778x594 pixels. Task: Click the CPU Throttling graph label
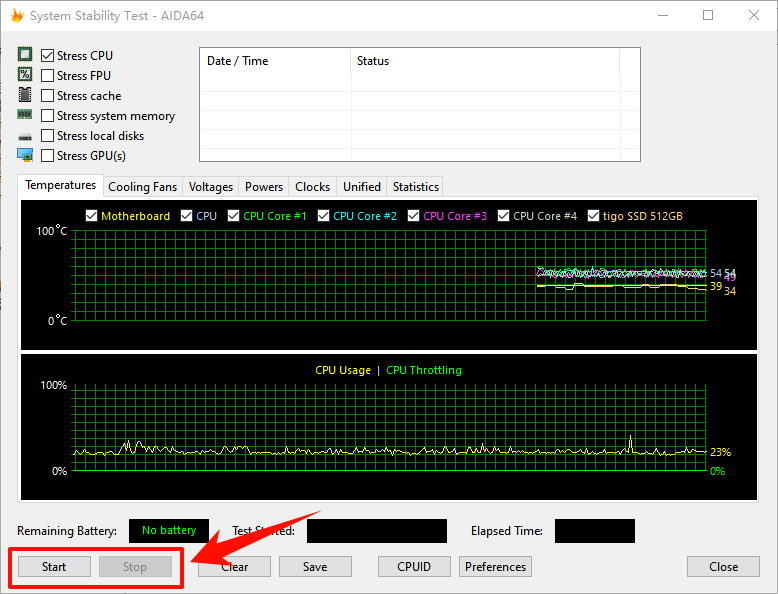(x=424, y=370)
